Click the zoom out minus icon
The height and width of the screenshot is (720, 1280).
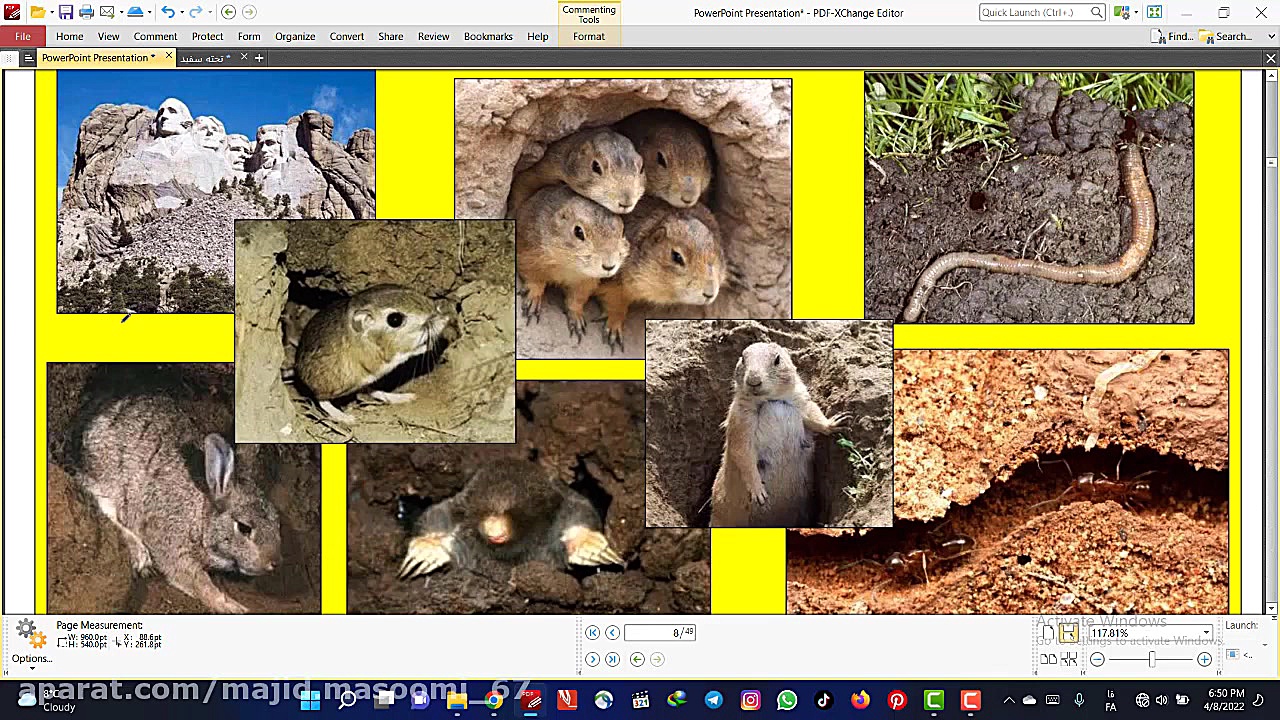point(1097,659)
